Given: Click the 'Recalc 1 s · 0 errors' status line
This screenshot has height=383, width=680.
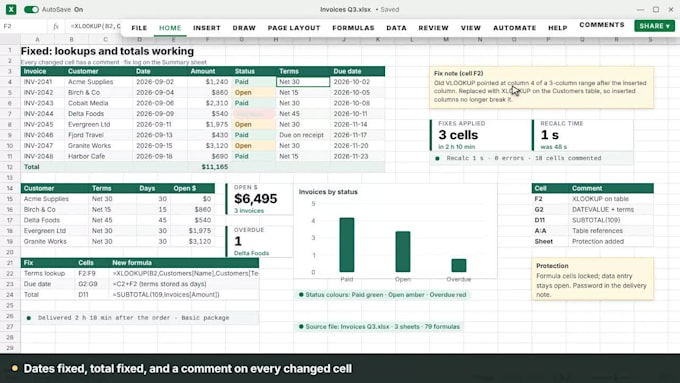Looking at the screenshot, I should [531, 158].
